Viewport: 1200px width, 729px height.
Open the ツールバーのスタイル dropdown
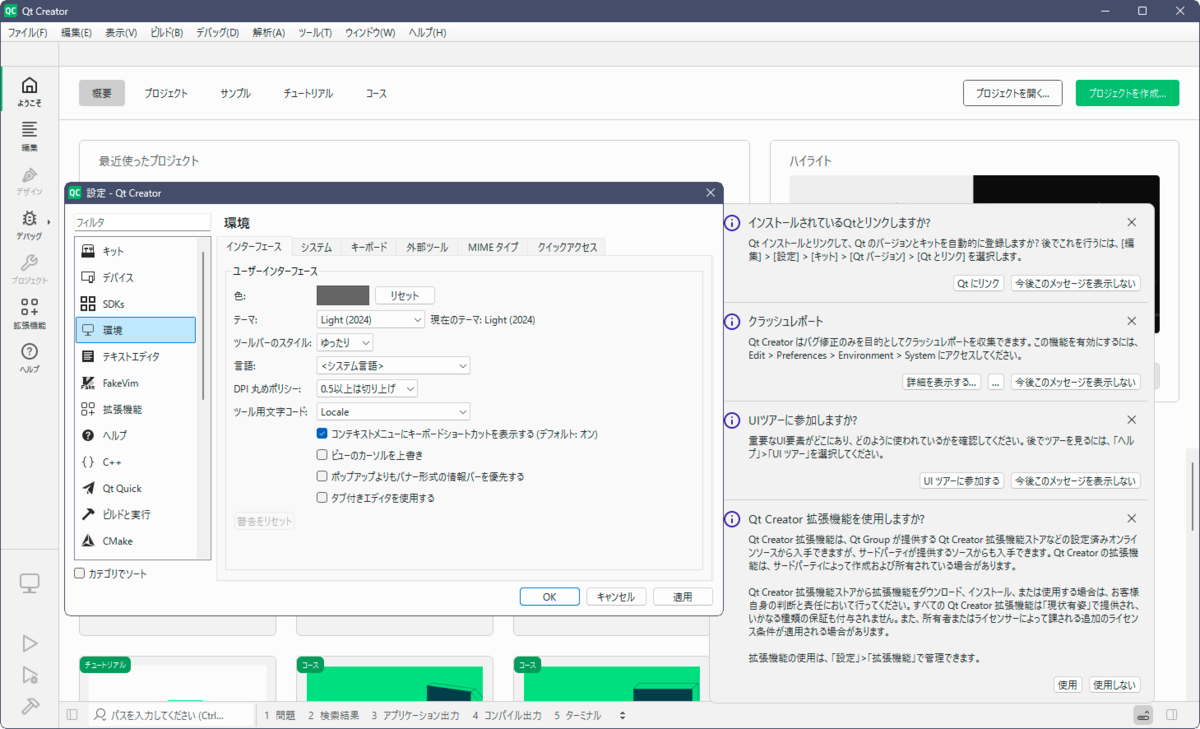click(346, 343)
